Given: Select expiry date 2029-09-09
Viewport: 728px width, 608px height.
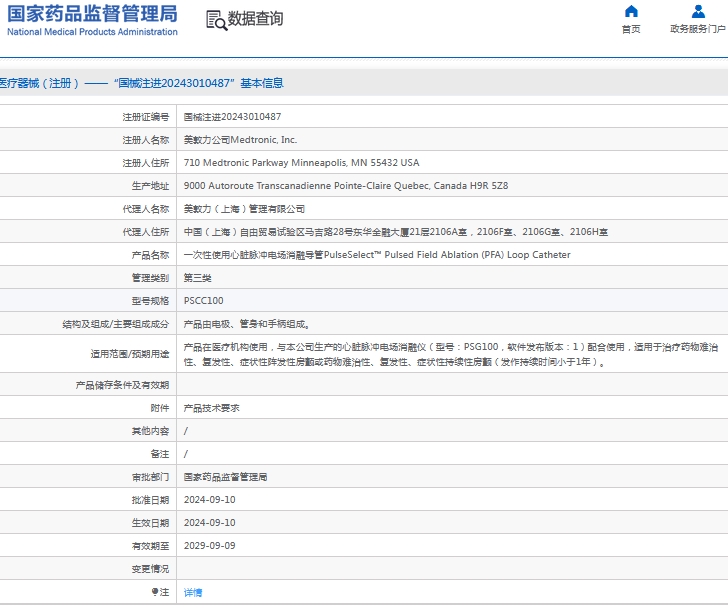Looking at the screenshot, I should pyautogui.click(x=209, y=546).
